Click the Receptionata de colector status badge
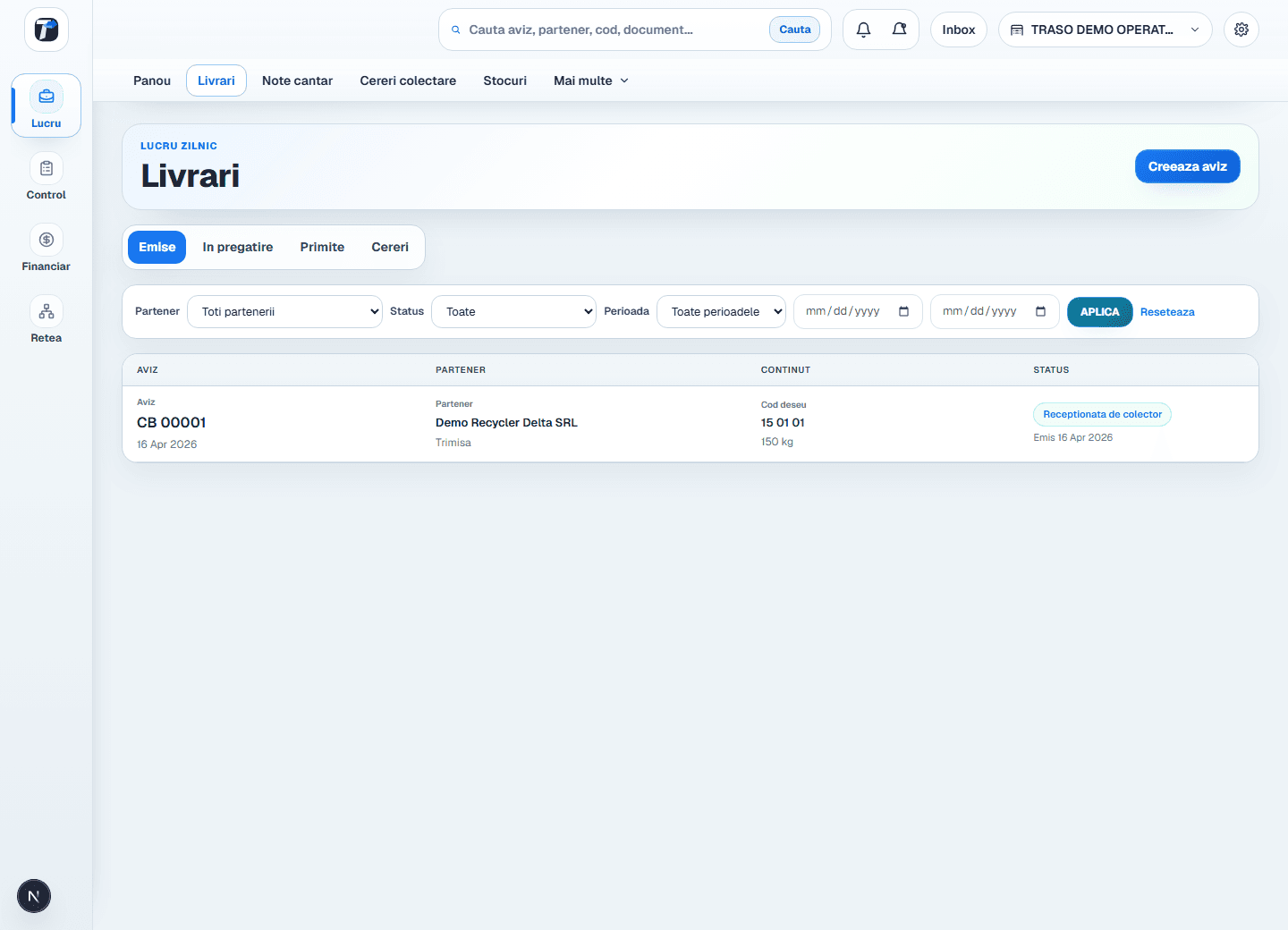The width and height of the screenshot is (1288, 930). pyautogui.click(x=1102, y=414)
